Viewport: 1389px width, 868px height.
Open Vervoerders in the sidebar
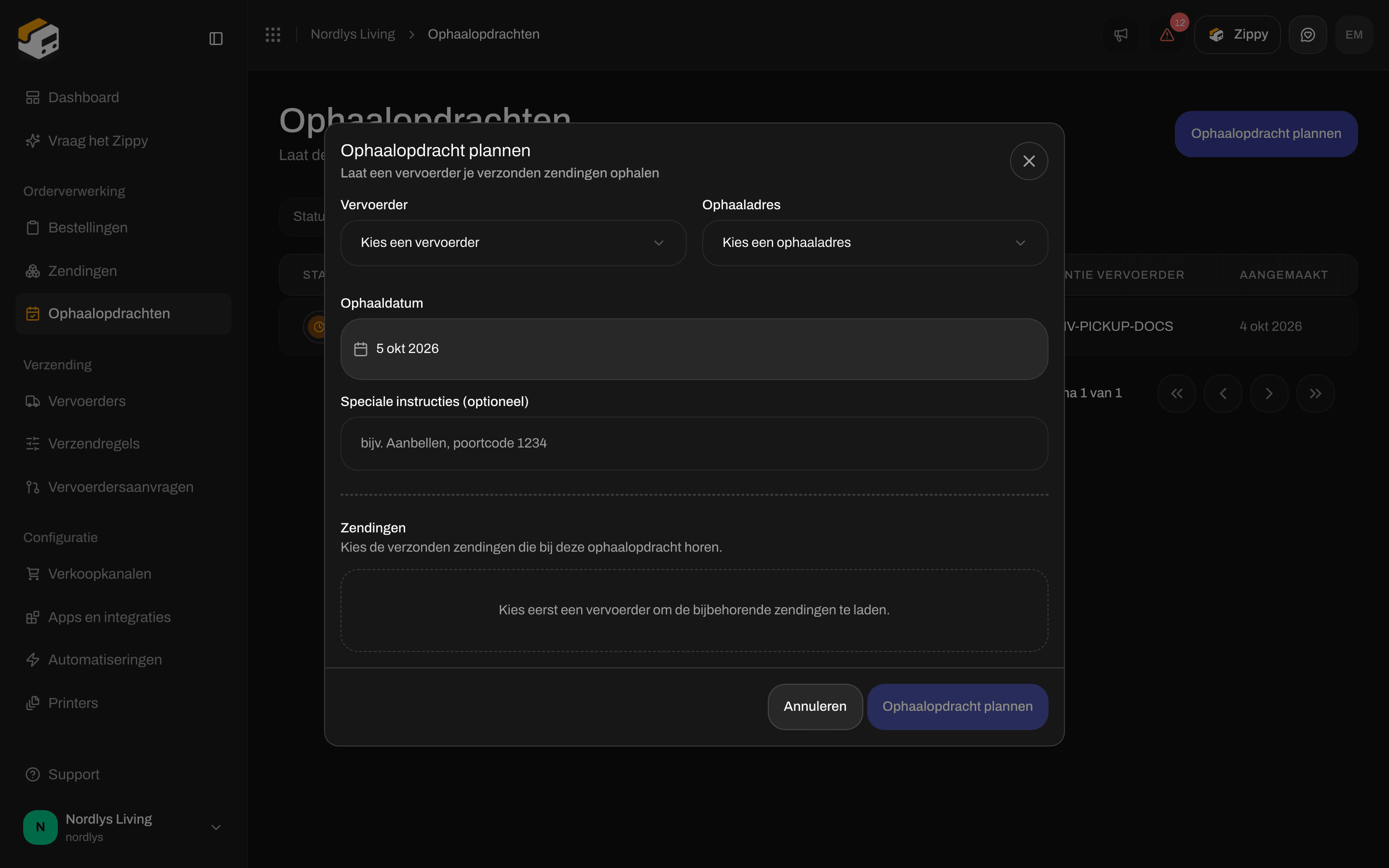pos(123,401)
